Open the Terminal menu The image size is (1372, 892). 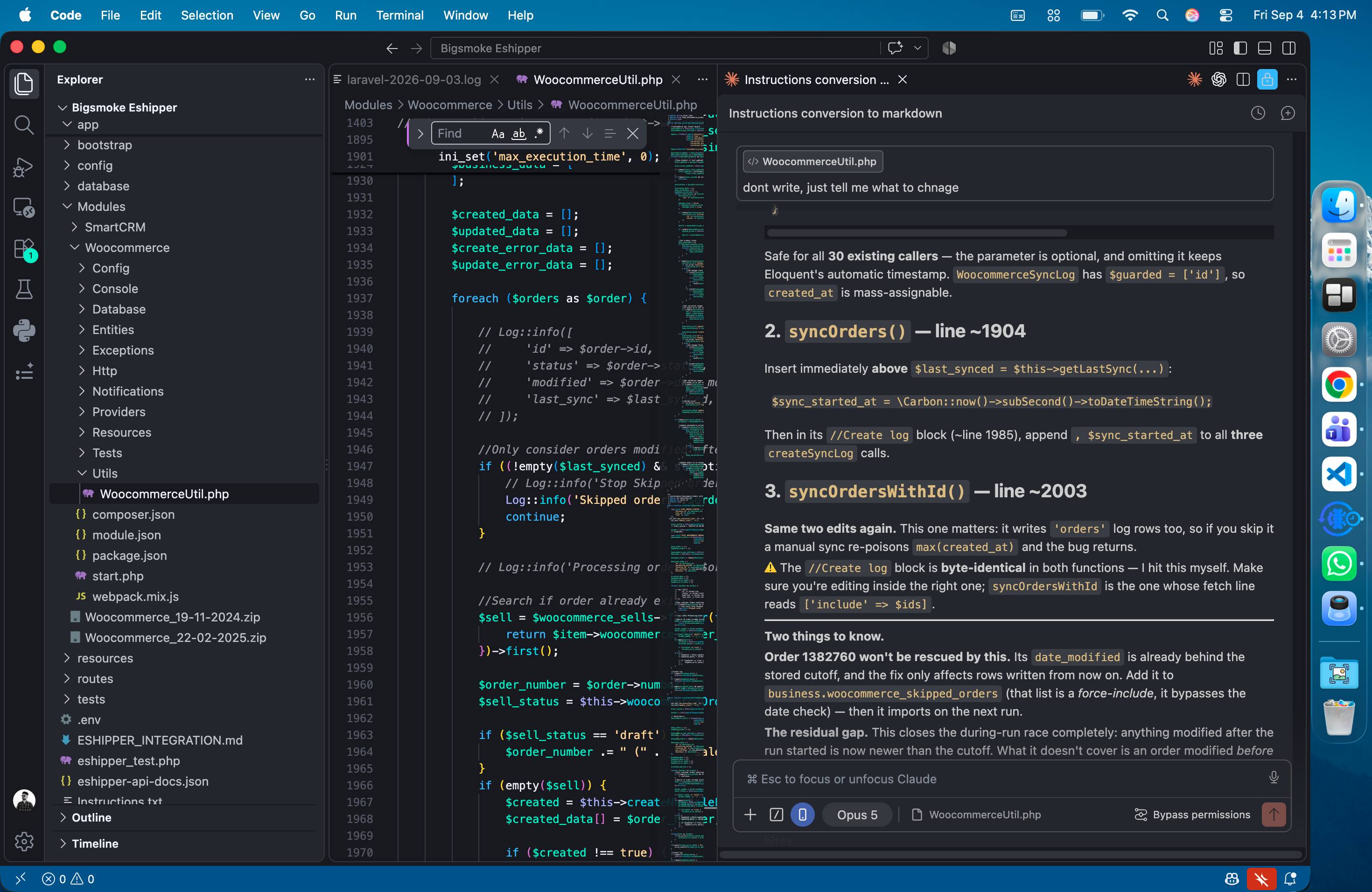click(x=399, y=15)
